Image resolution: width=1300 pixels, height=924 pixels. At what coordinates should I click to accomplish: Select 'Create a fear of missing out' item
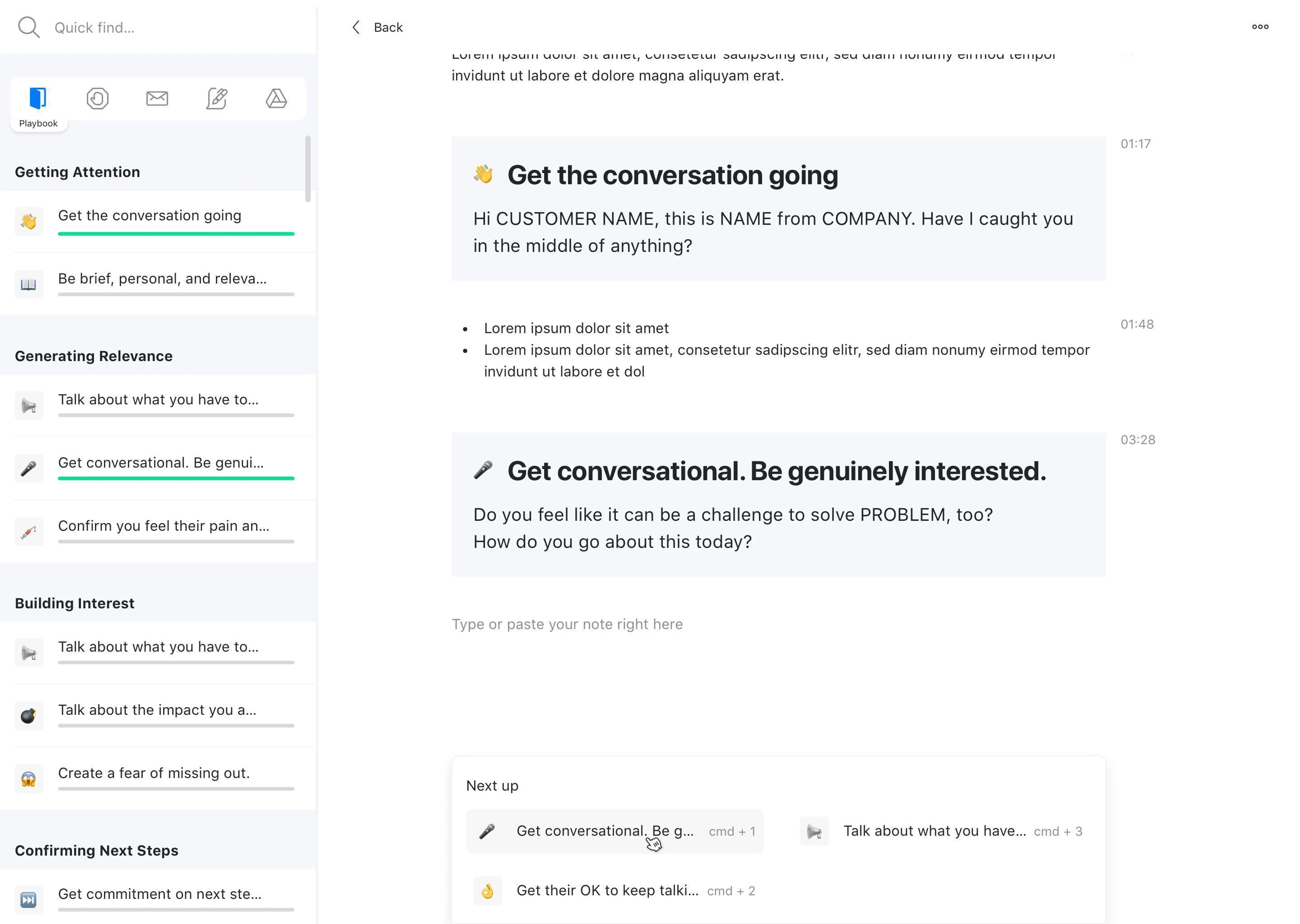[154, 773]
